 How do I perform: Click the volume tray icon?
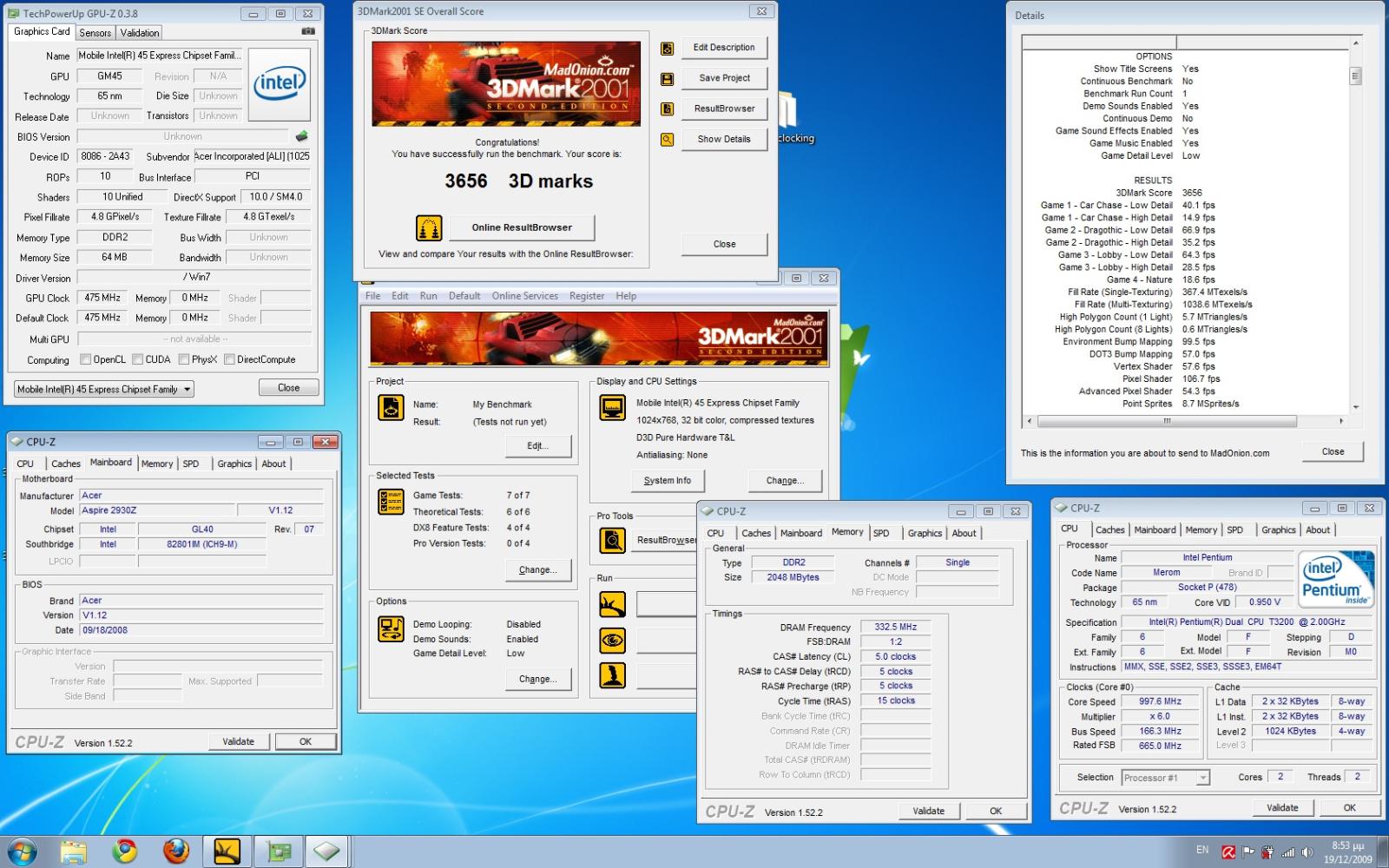[1306, 852]
